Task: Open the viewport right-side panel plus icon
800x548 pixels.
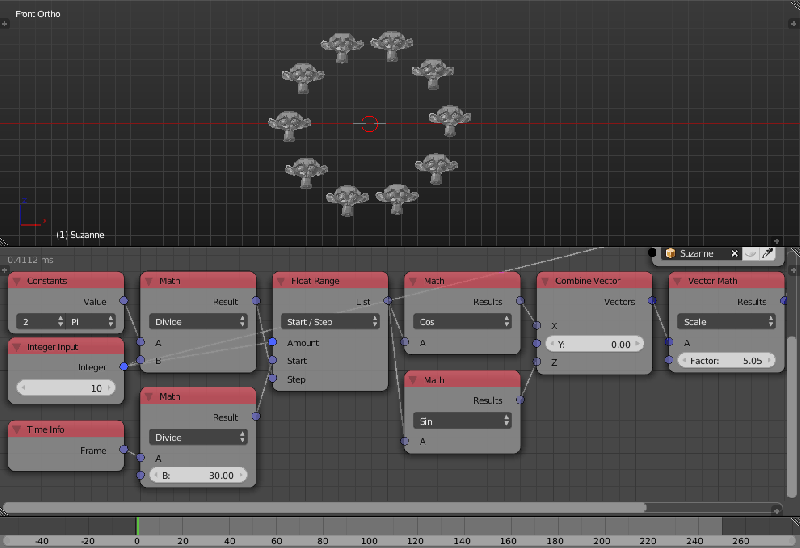Action: (x=794, y=23)
